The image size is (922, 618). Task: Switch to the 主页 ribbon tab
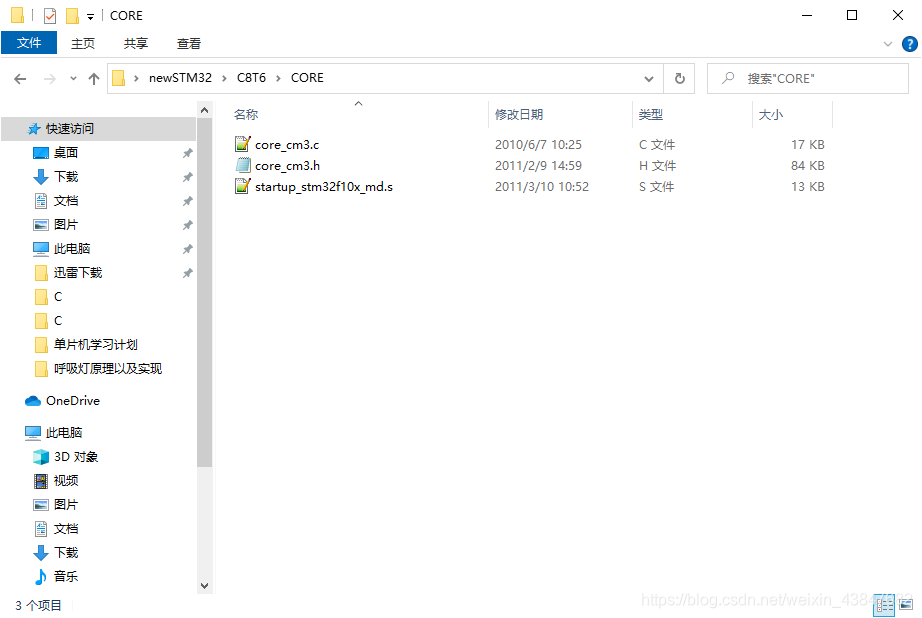tap(82, 44)
